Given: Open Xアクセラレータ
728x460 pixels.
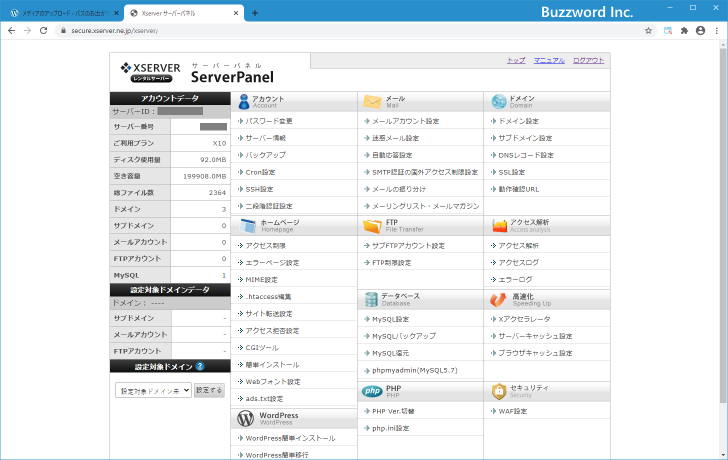Looking at the screenshot, I should tap(524, 319).
